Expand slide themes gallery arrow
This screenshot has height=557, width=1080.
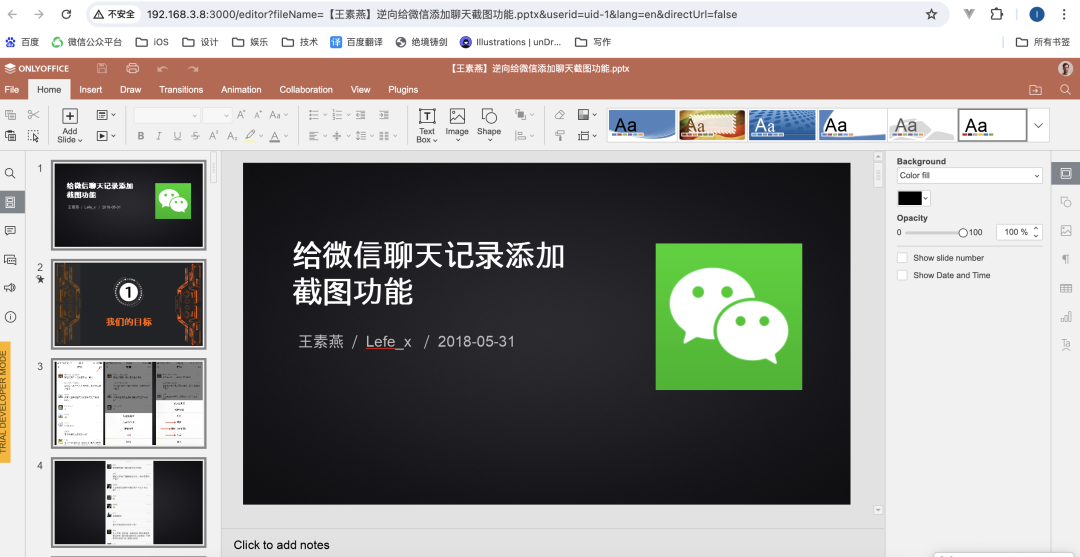[x=1038, y=125]
